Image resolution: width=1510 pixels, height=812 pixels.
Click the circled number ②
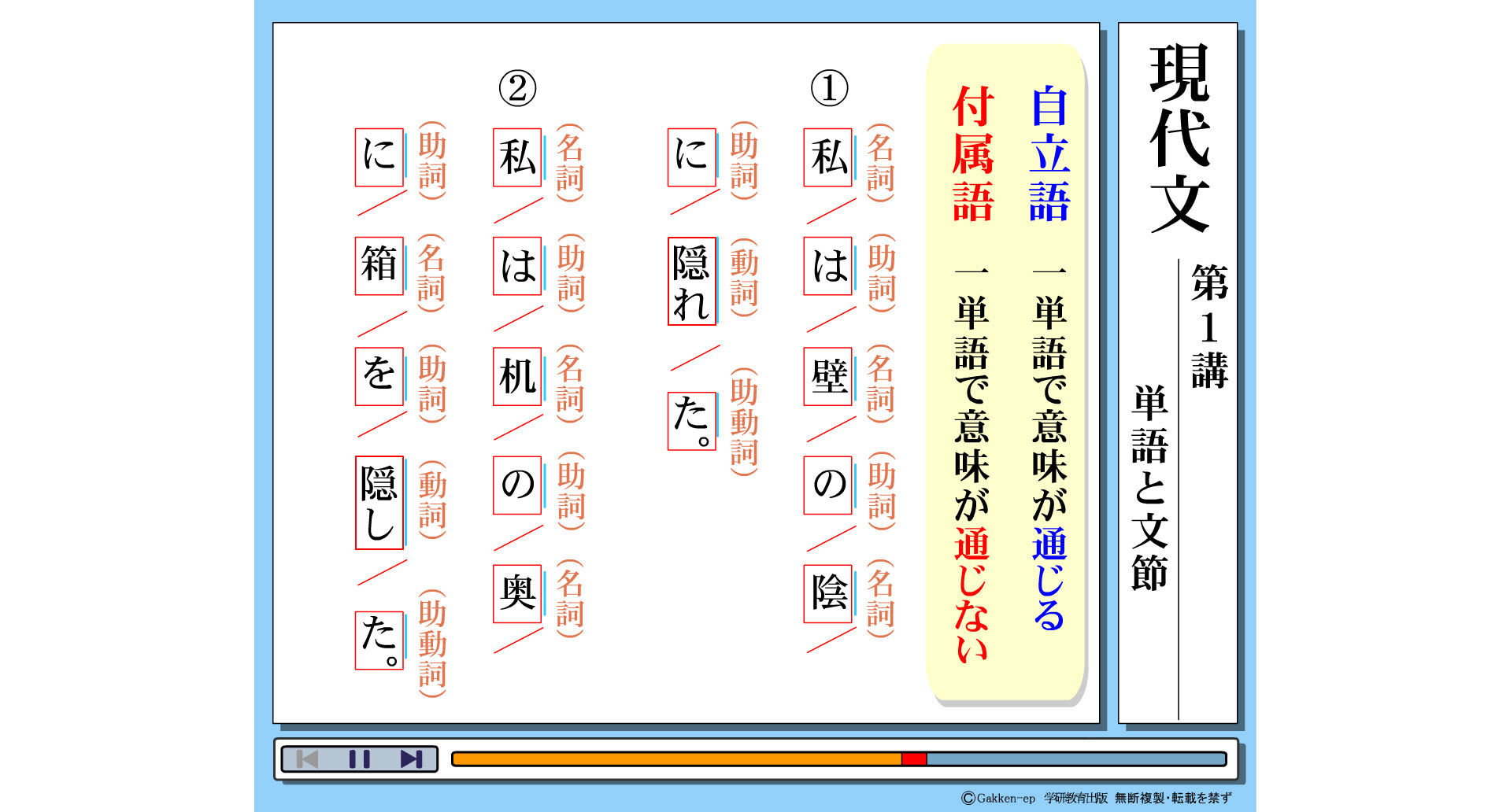coord(518,88)
